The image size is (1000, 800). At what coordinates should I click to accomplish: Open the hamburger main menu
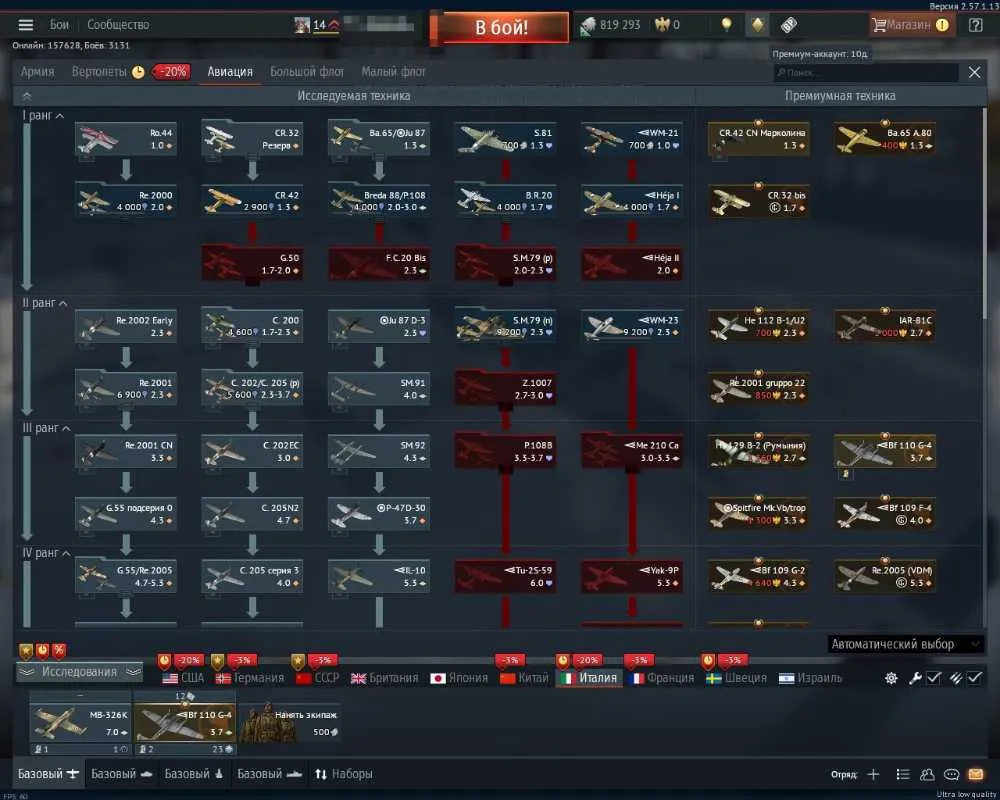26,25
